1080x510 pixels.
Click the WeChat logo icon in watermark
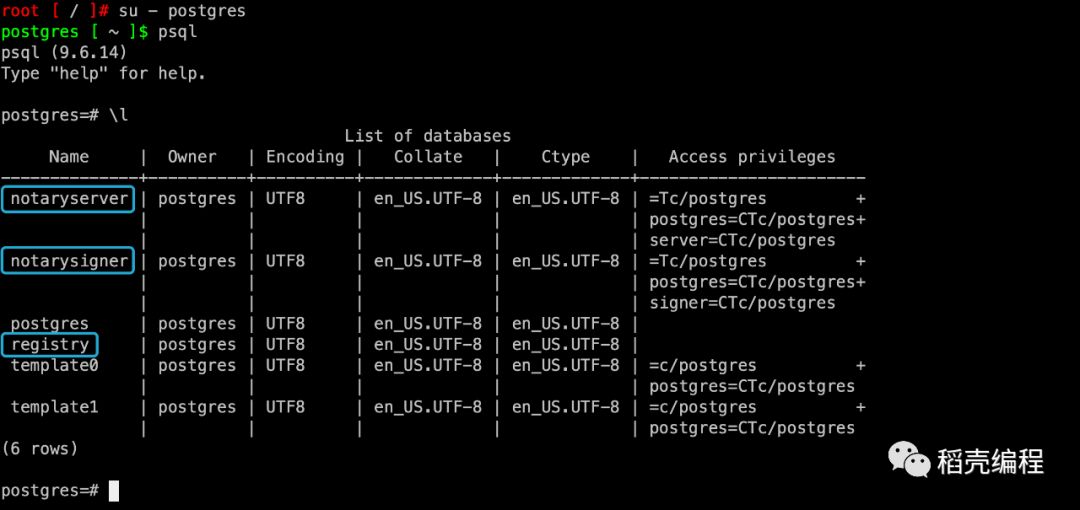[x=908, y=460]
